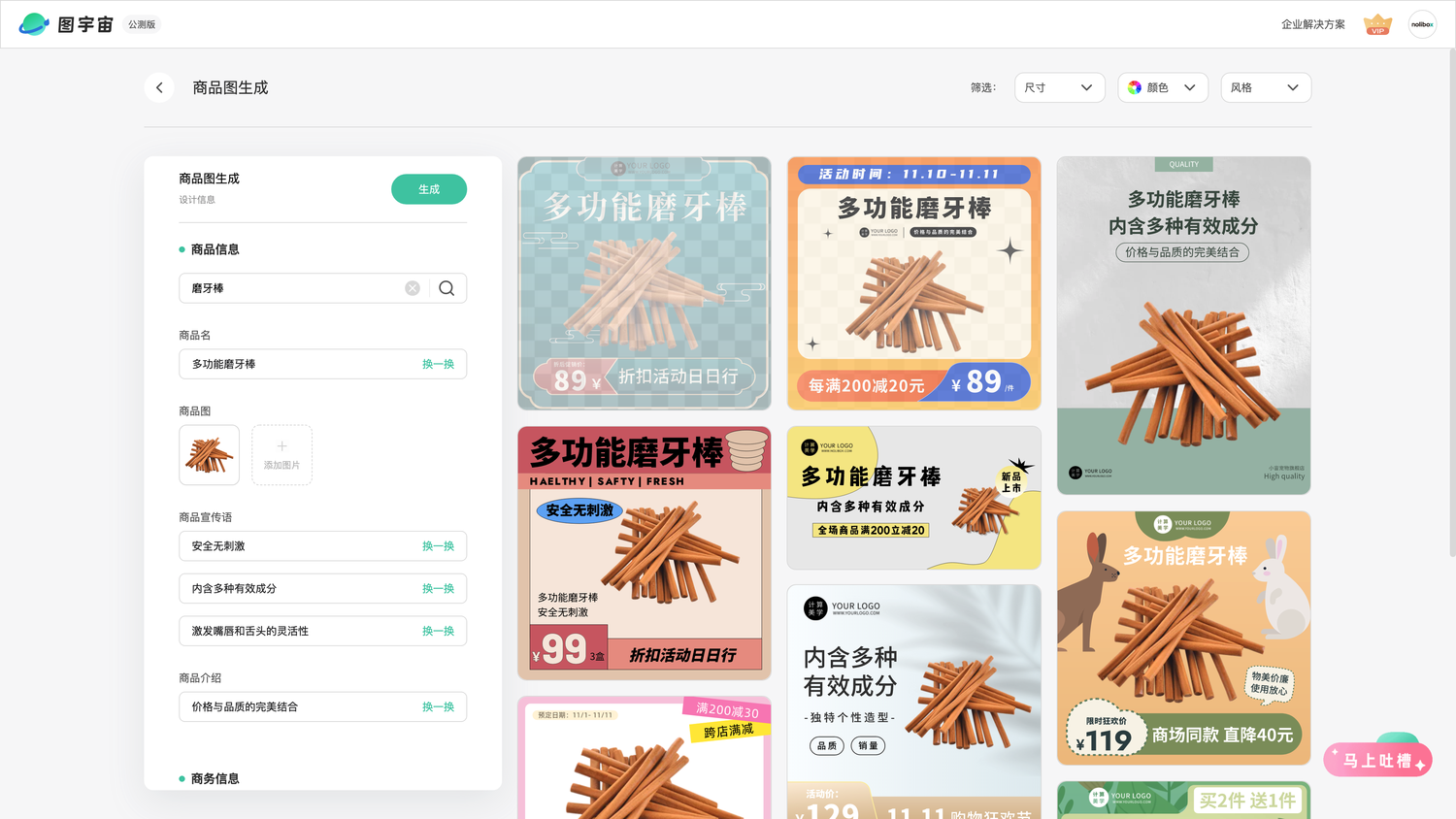The image size is (1456, 819).
Task: Click the green 生成 button
Action: pyautogui.click(x=429, y=189)
